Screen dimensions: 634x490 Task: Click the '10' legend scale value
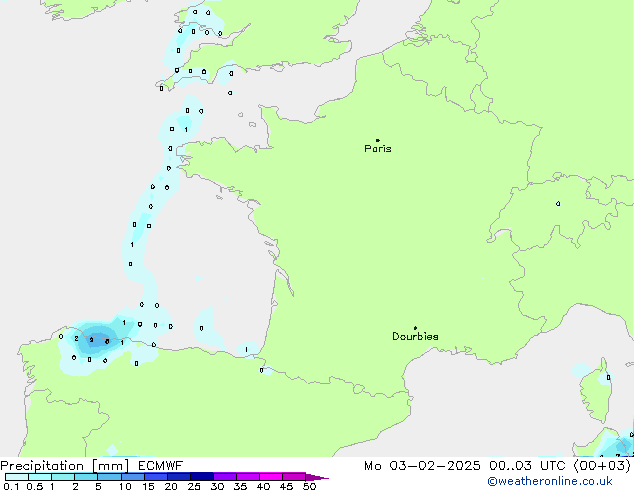[125, 486]
